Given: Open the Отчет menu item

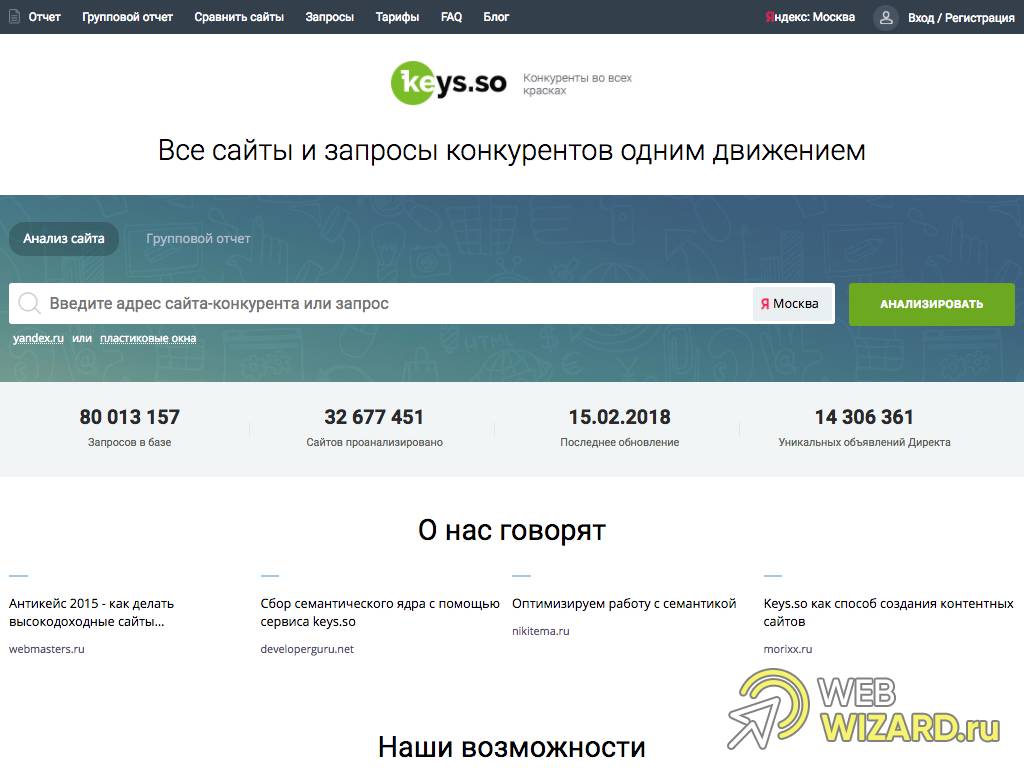Looking at the screenshot, I should point(44,17).
